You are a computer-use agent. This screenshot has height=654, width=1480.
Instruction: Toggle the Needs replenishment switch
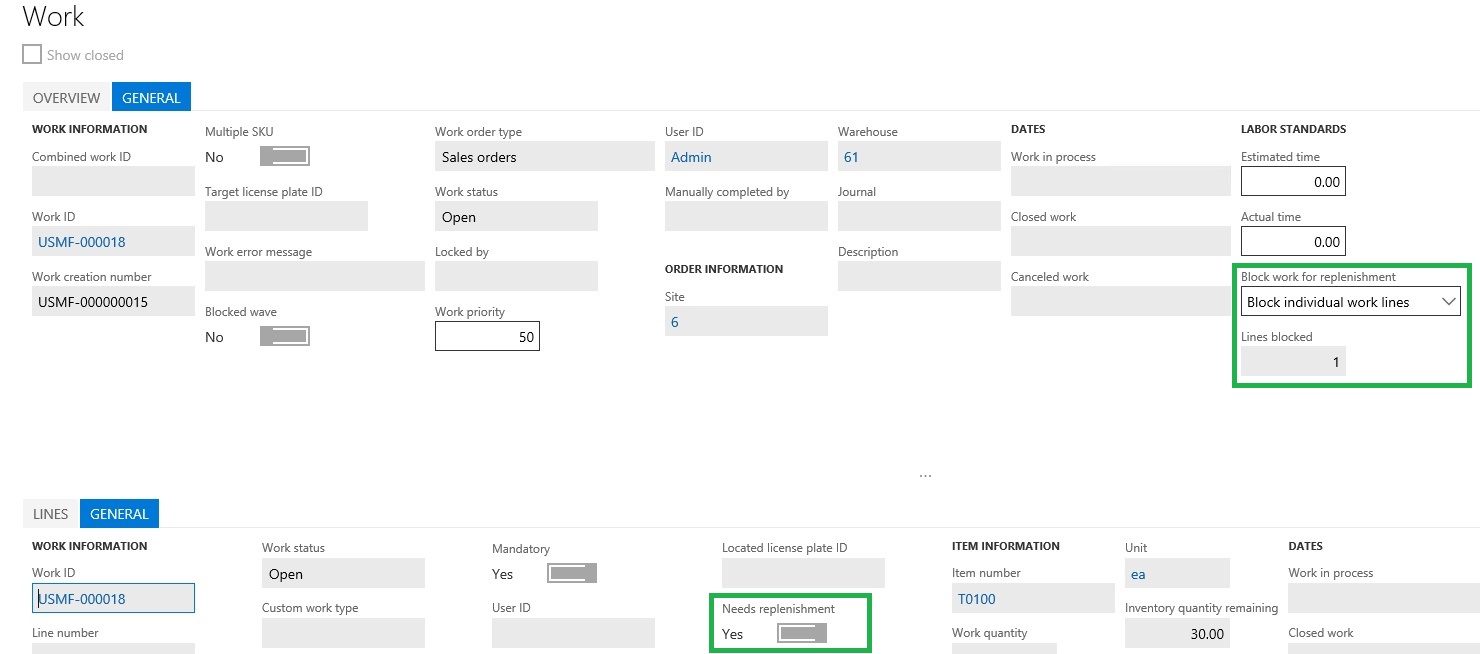coord(801,634)
